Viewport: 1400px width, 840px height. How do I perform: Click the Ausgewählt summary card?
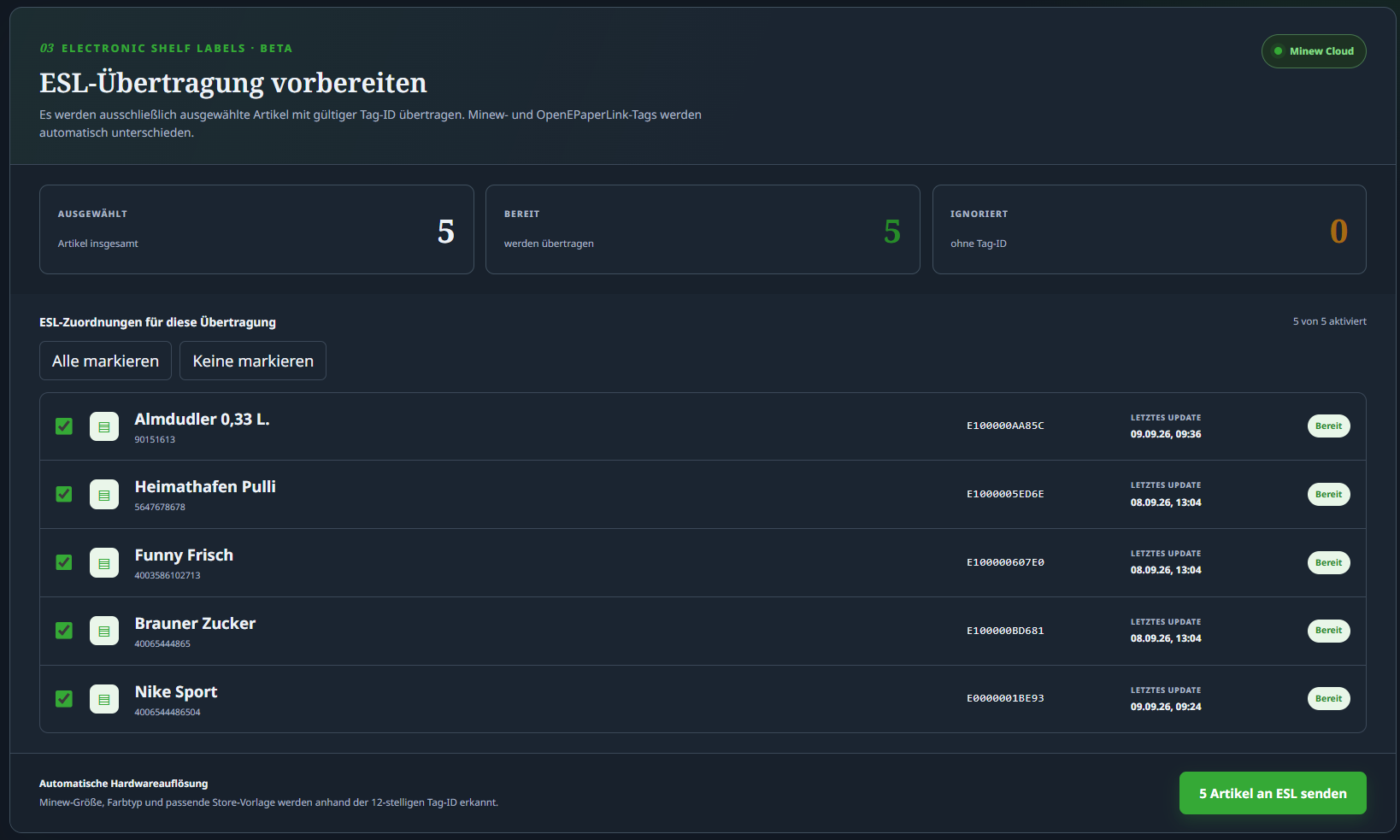256,230
